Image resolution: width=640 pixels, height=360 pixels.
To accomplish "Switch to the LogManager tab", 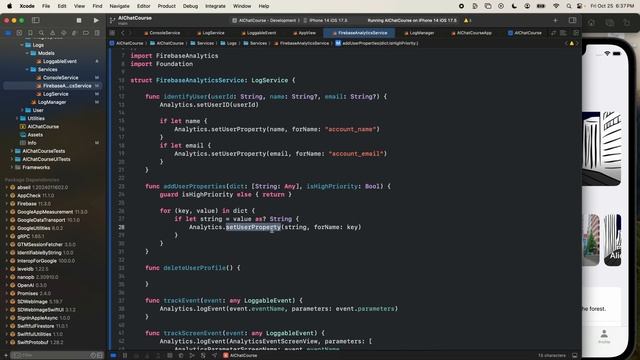I will click(419, 33).
